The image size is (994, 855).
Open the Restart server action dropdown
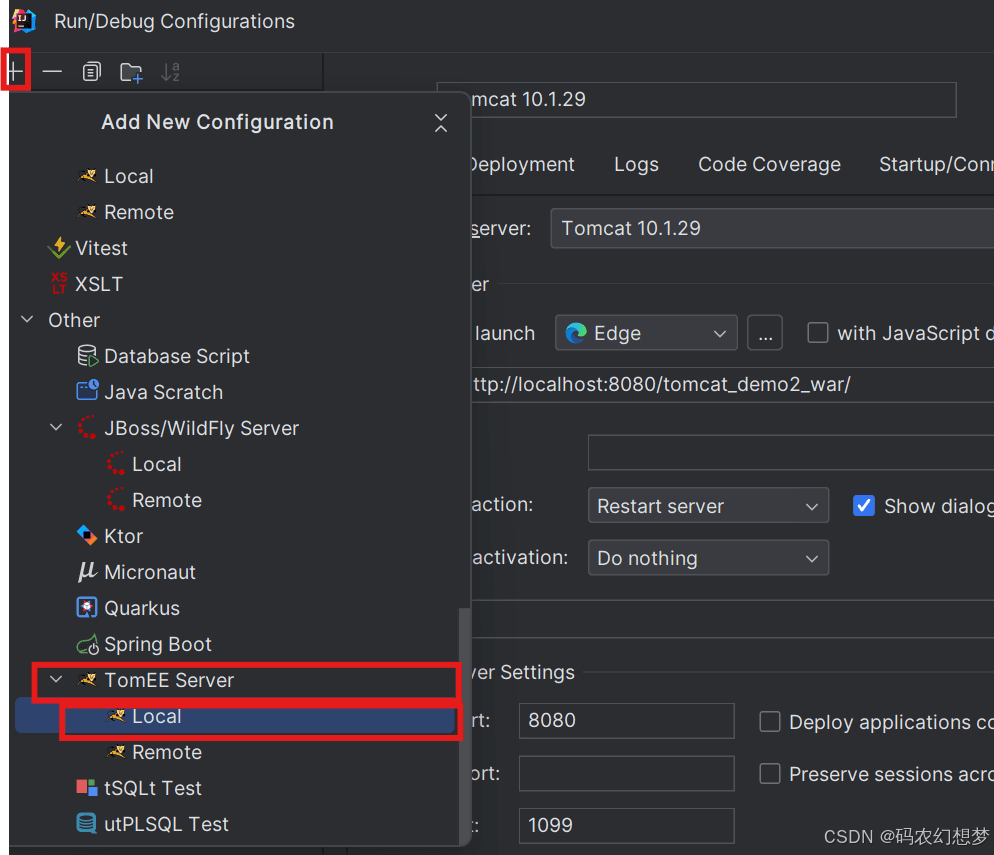pyautogui.click(x=707, y=506)
